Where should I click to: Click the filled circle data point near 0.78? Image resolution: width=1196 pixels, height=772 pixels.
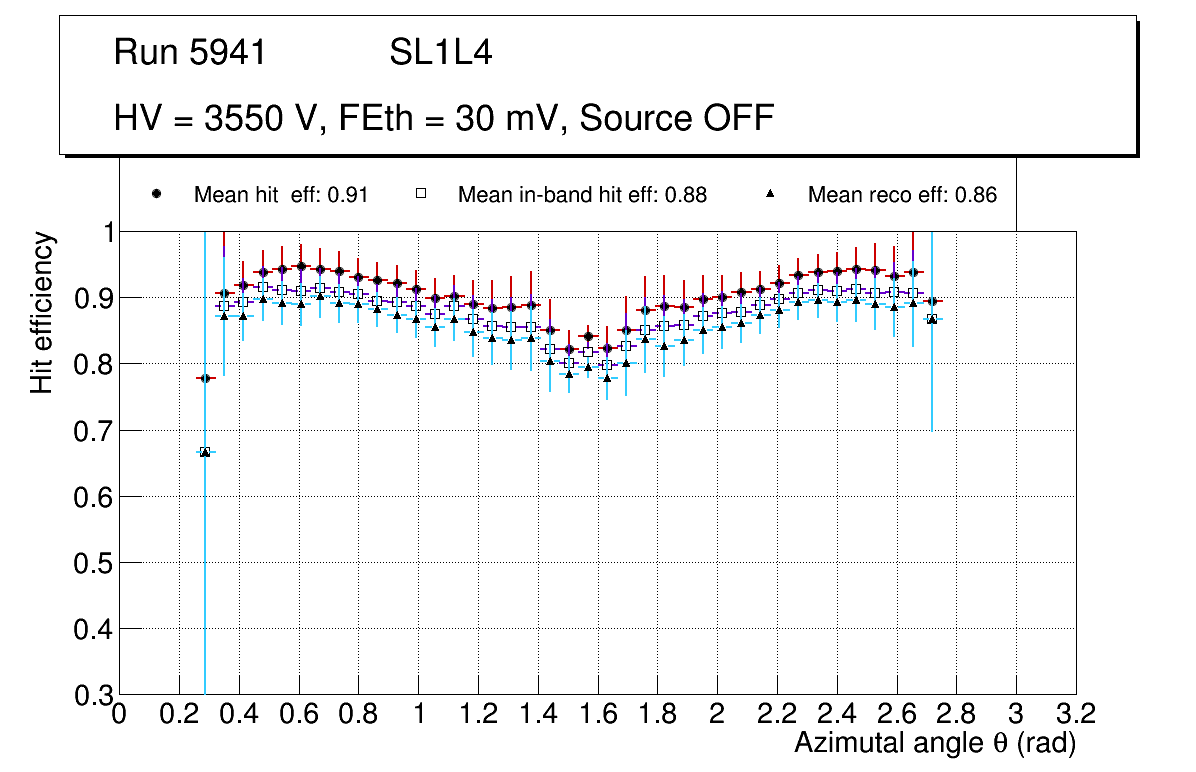click(x=205, y=378)
